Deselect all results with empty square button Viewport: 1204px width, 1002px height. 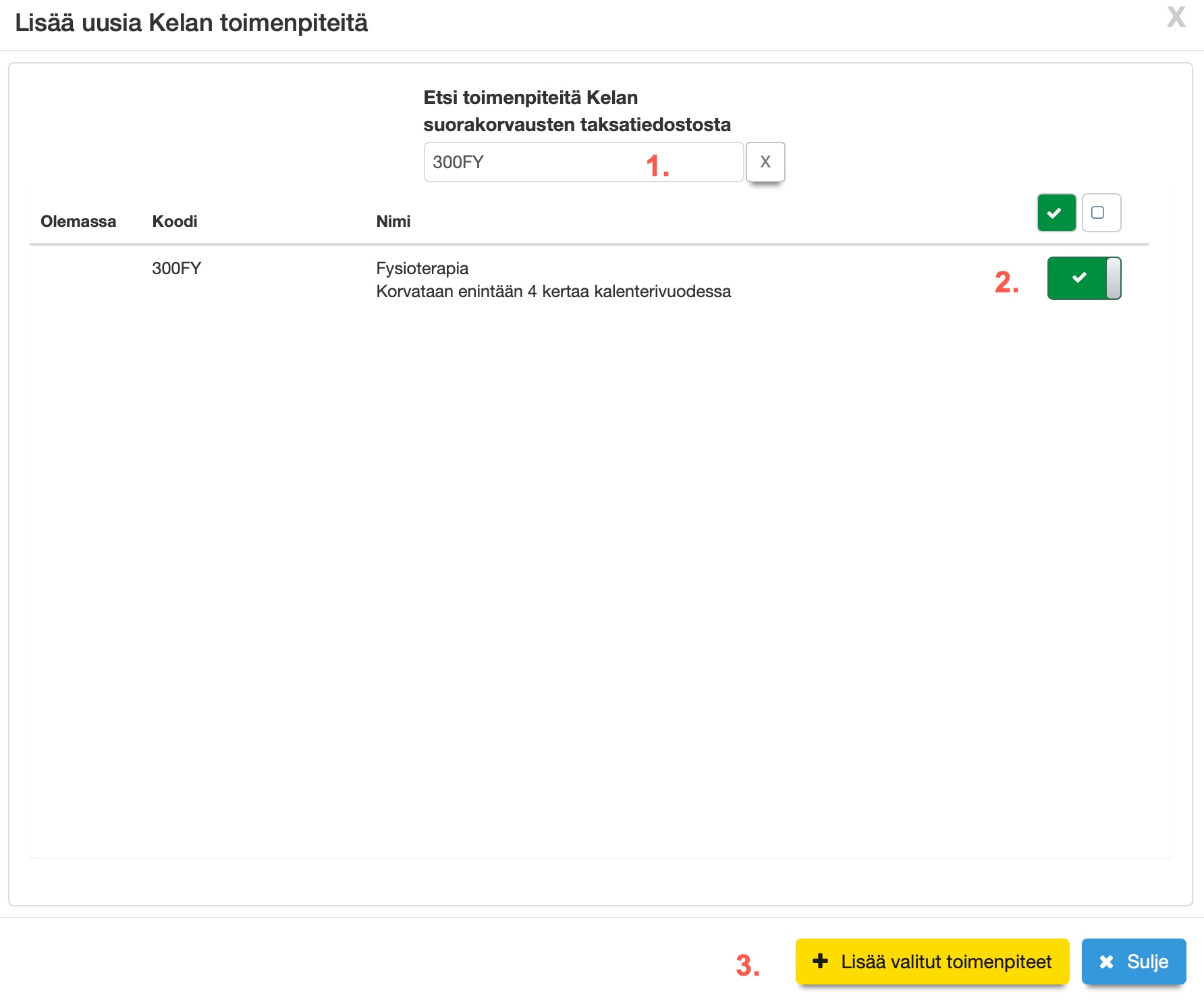tap(1101, 213)
